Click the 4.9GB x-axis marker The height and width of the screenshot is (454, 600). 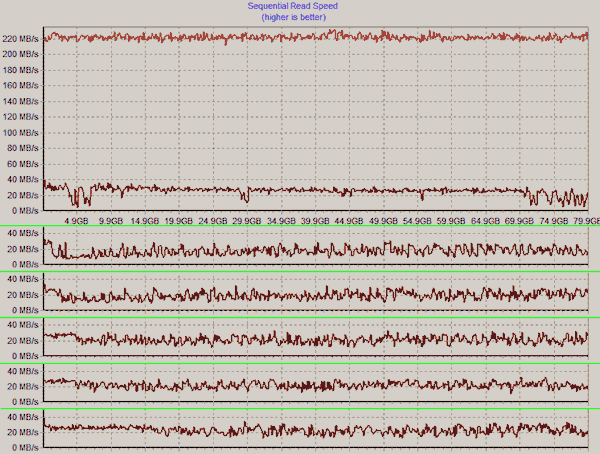(77, 221)
